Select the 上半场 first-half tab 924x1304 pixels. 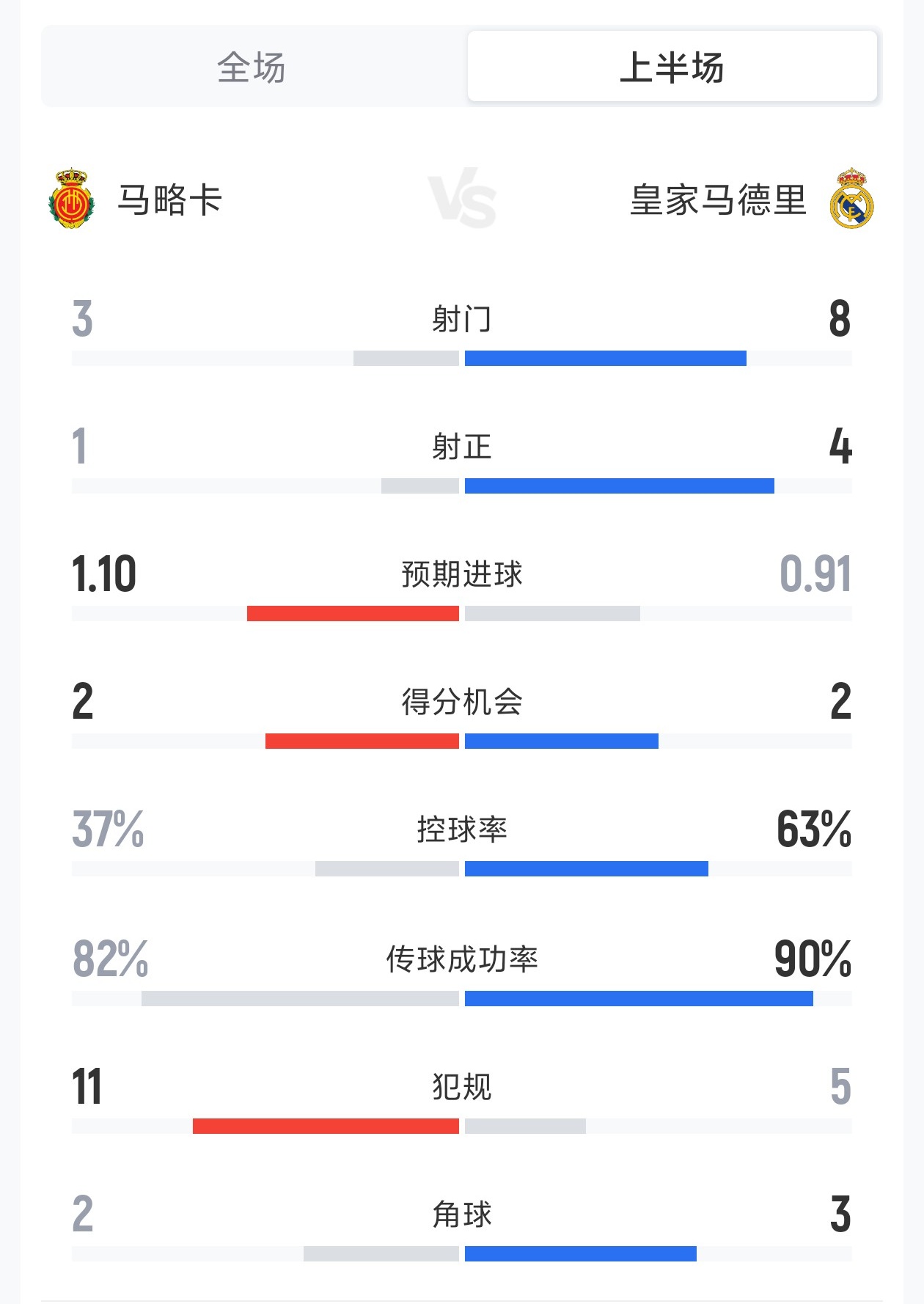[672, 67]
